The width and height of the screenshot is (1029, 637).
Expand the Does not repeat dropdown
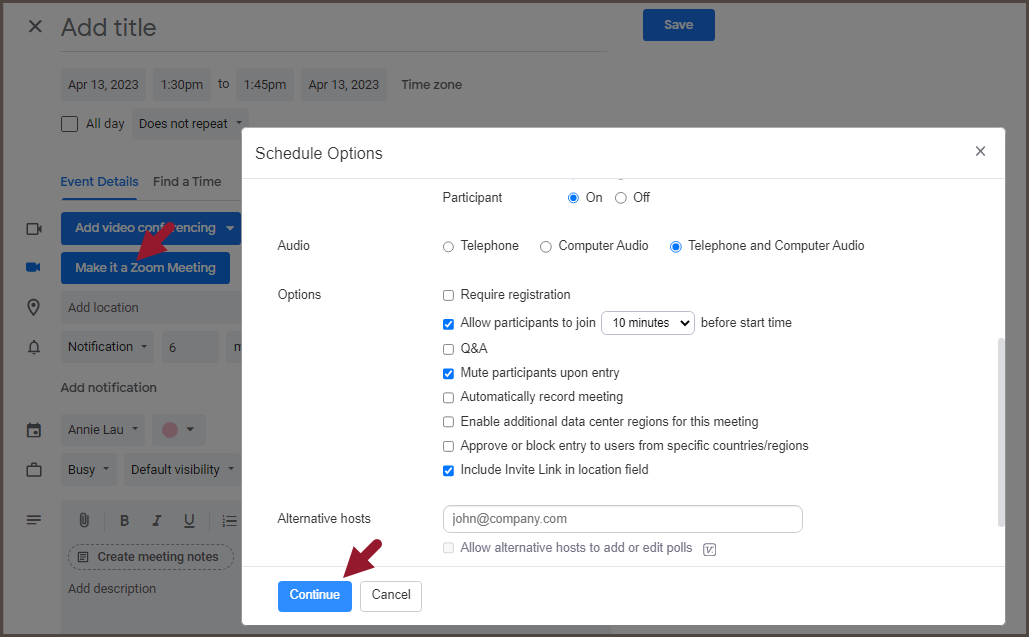(189, 124)
